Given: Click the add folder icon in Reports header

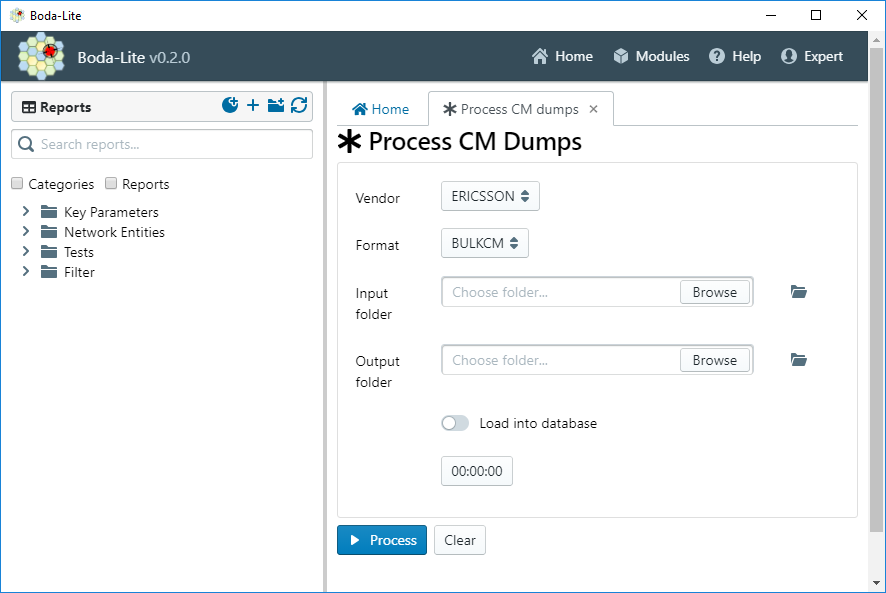Looking at the screenshot, I should click(276, 105).
